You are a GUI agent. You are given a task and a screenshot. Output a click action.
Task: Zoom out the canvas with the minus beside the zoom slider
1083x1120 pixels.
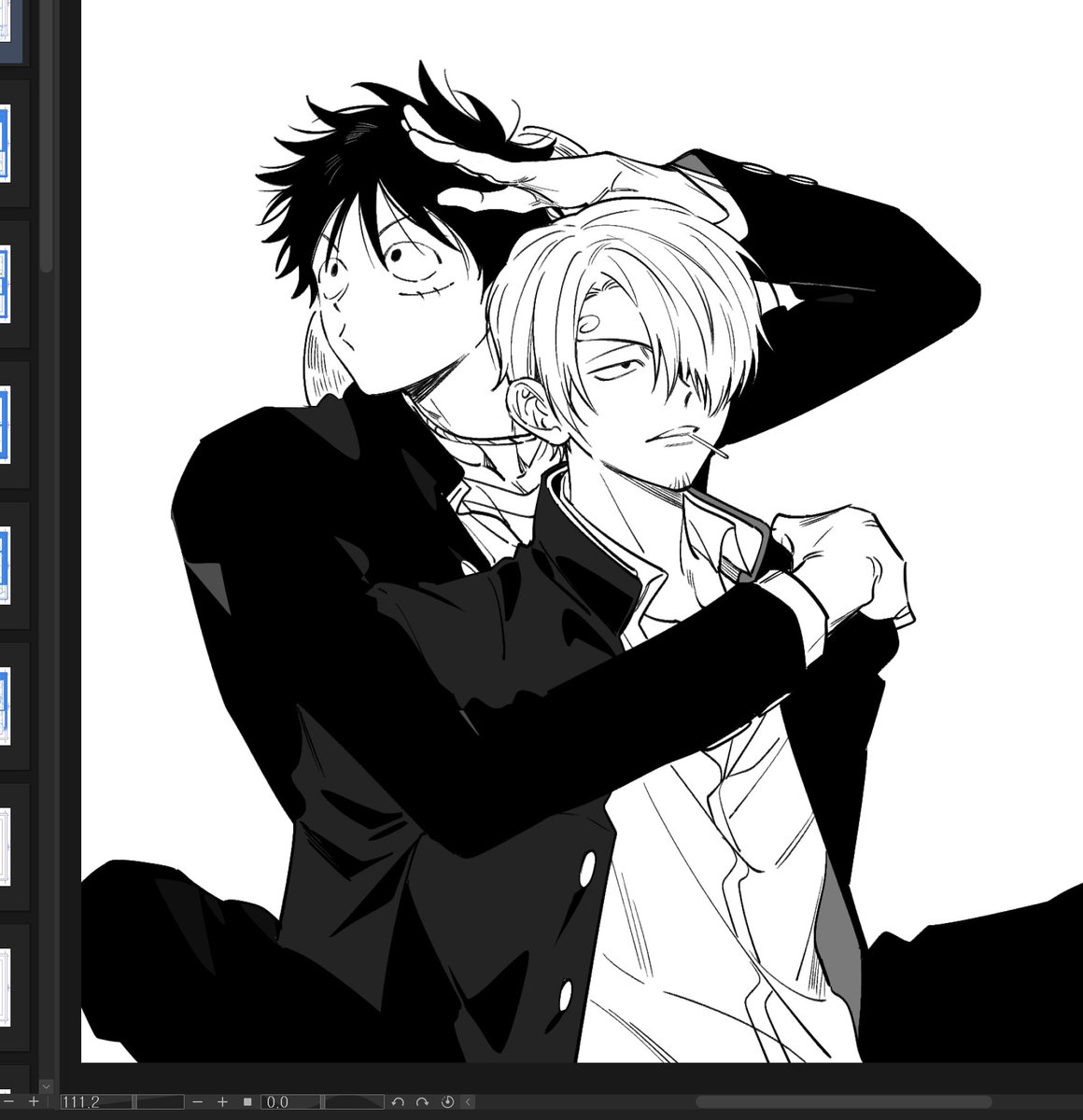(198, 1102)
